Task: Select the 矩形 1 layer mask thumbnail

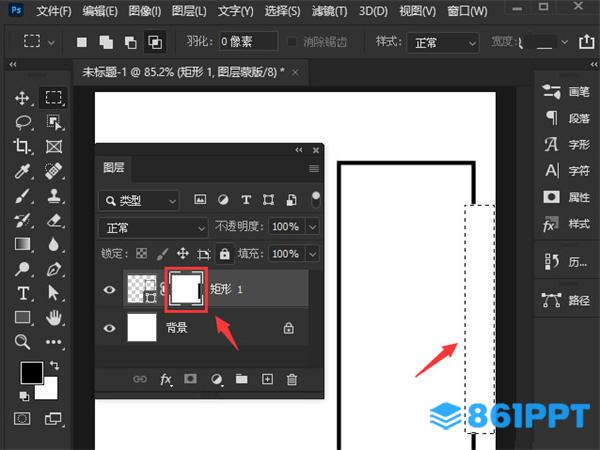Action: (x=186, y=290)
